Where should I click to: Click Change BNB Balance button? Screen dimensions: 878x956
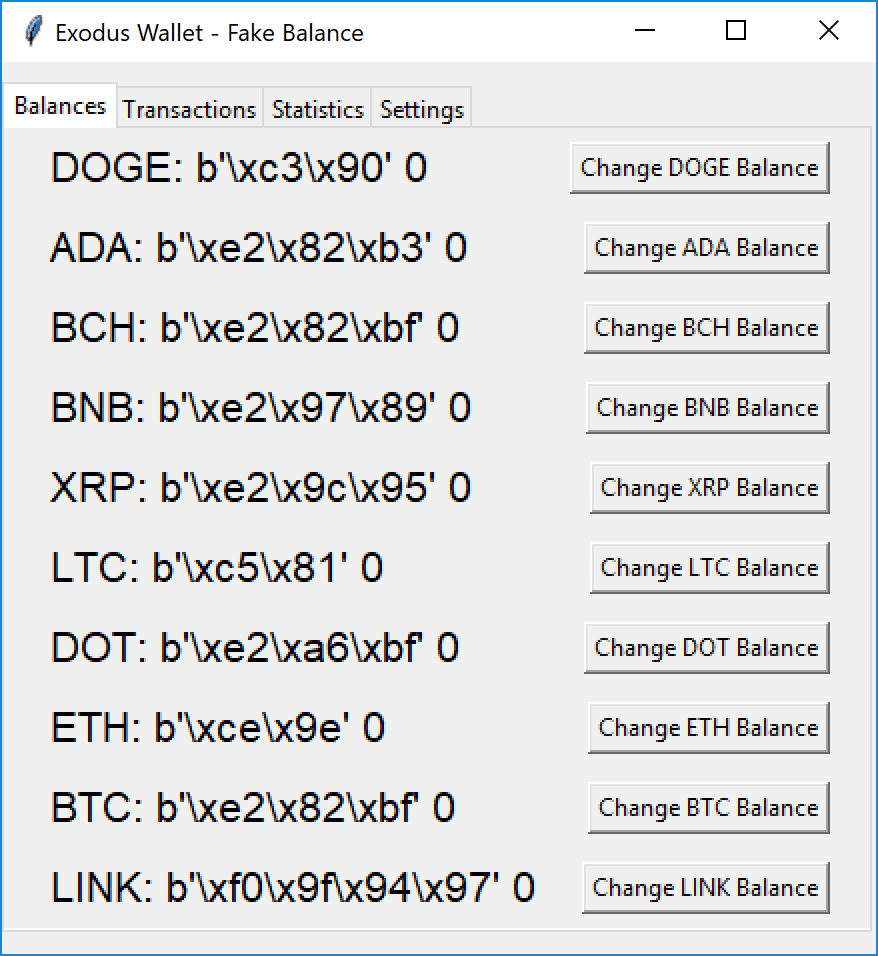pos(708,407)
